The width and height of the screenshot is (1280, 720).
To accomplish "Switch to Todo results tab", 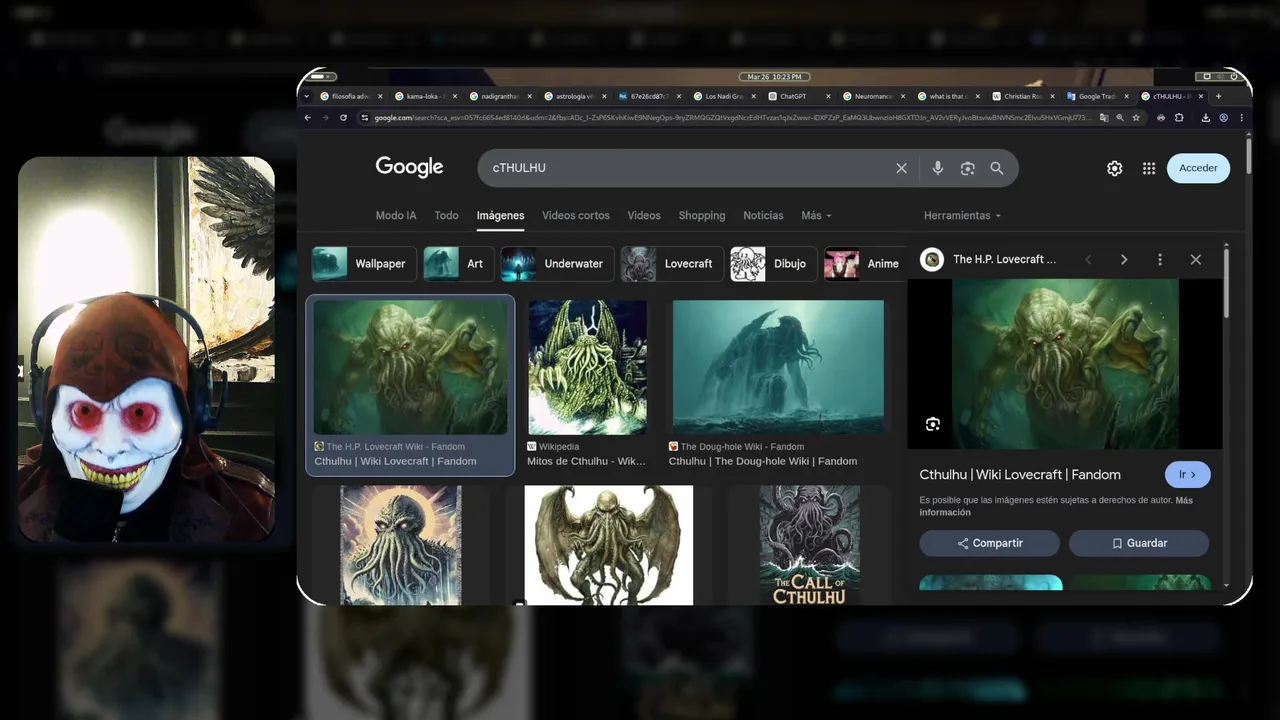I will pyautogui.click(x=447, y=215).
